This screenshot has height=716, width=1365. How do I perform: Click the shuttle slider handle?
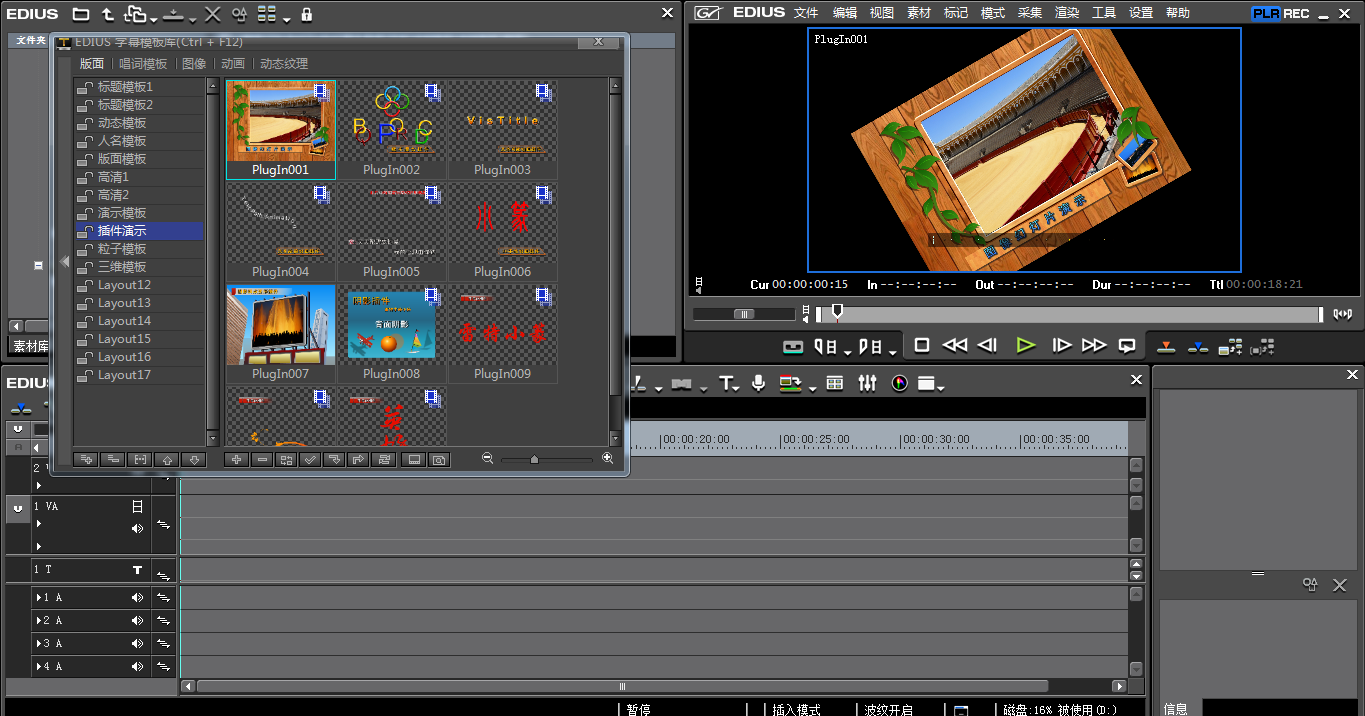click(x=744, y=314)
